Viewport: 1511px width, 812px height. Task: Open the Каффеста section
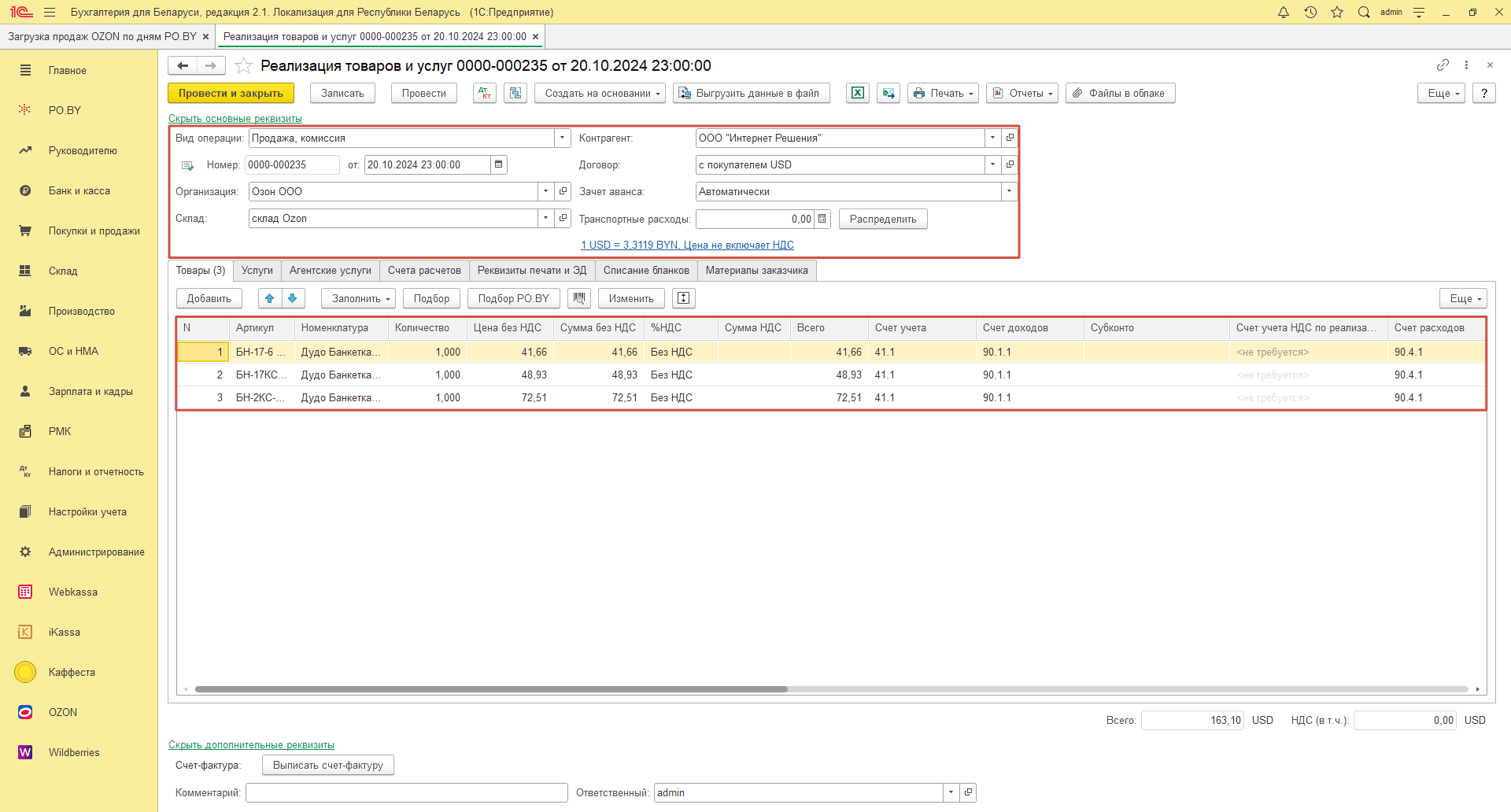tap(72, 673)
